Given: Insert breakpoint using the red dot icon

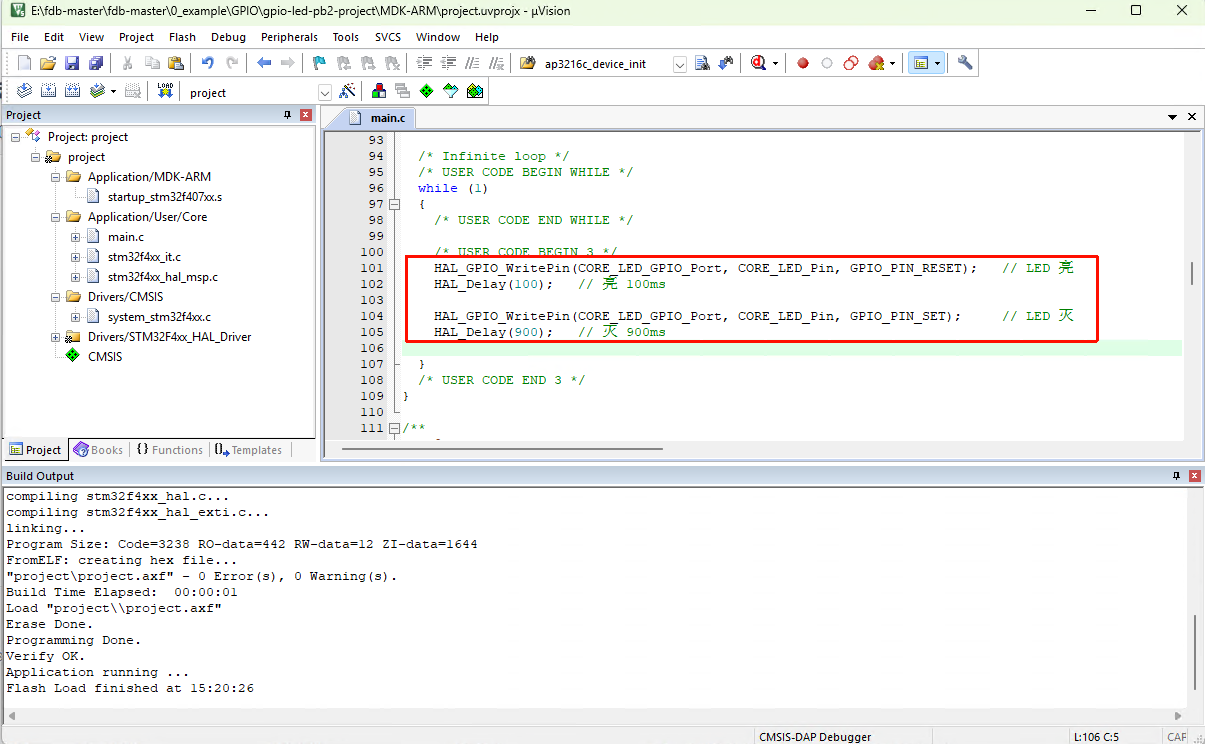Looking at the screenshot, I should [x=802, y=63].
